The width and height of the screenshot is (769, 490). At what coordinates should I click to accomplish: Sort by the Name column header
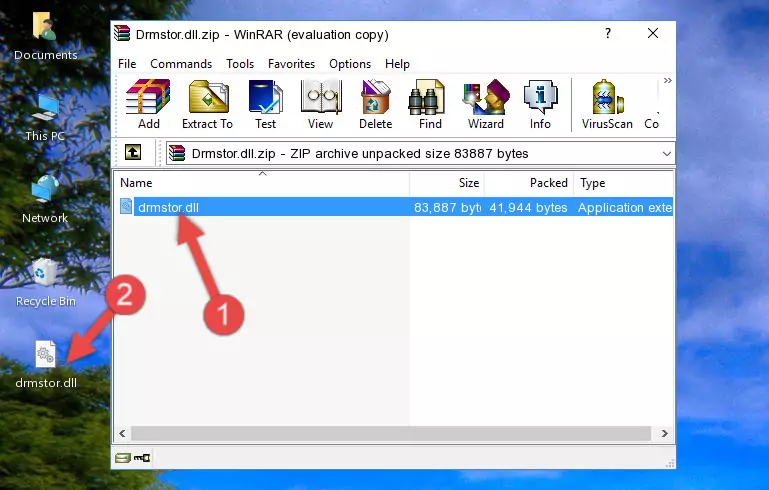point(262,183)
